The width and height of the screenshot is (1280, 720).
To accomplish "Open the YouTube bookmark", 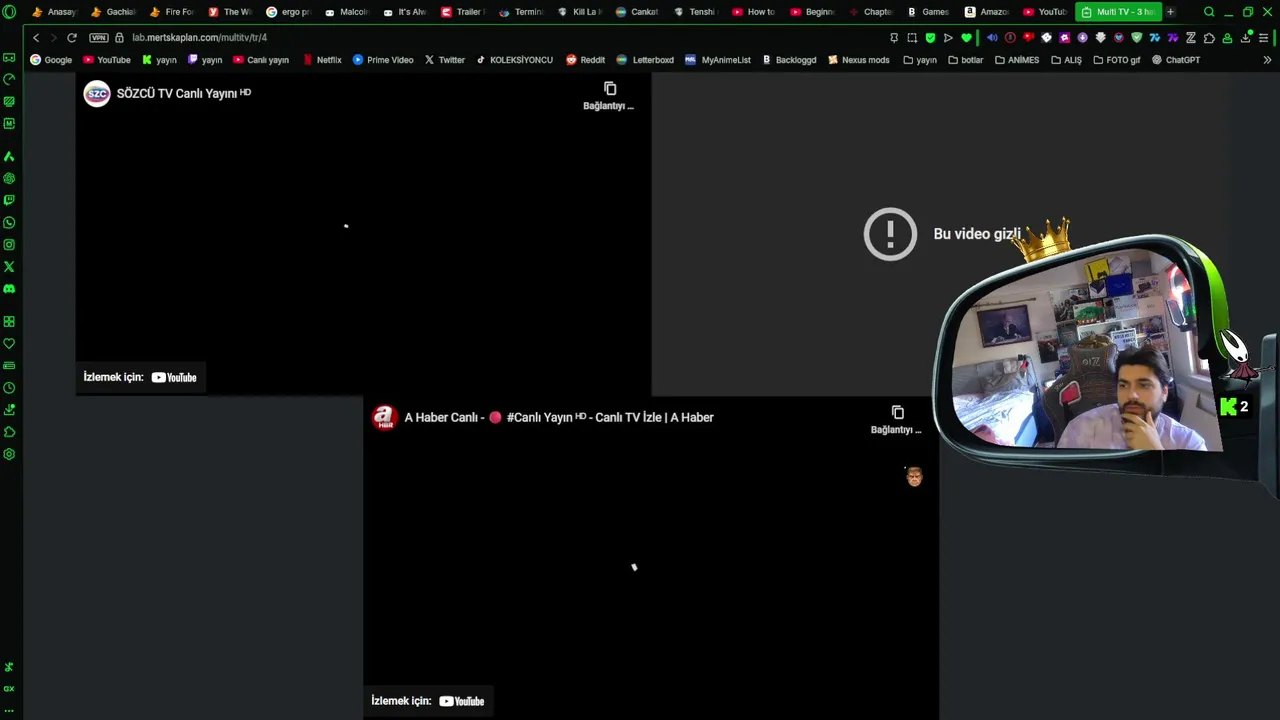I will pyautogui.click(x=107, y=60).
